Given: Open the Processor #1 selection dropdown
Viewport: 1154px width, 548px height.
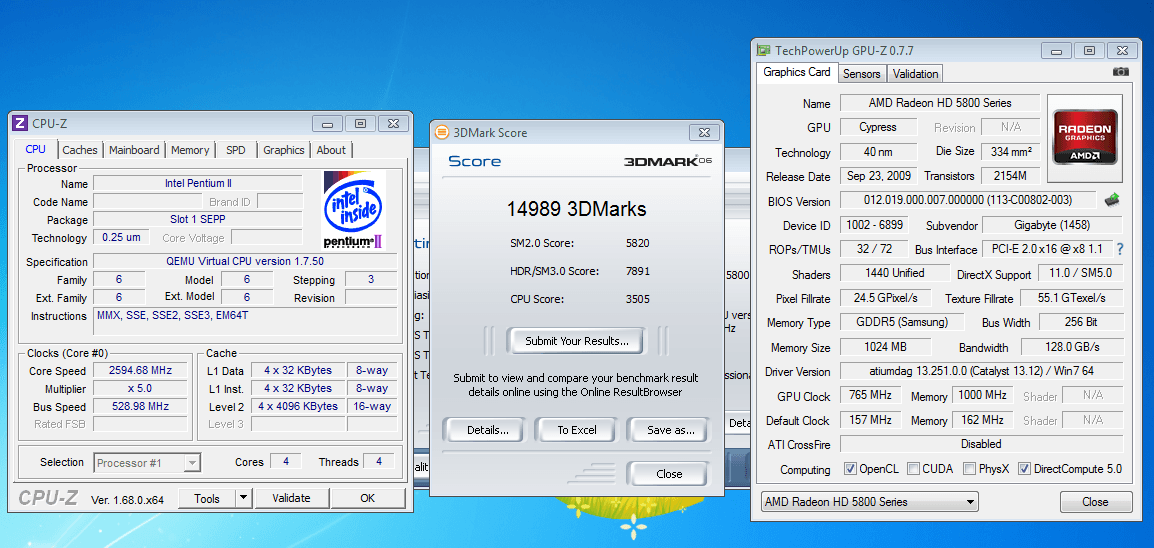Looking at the screenshot, I should (147, 463).
